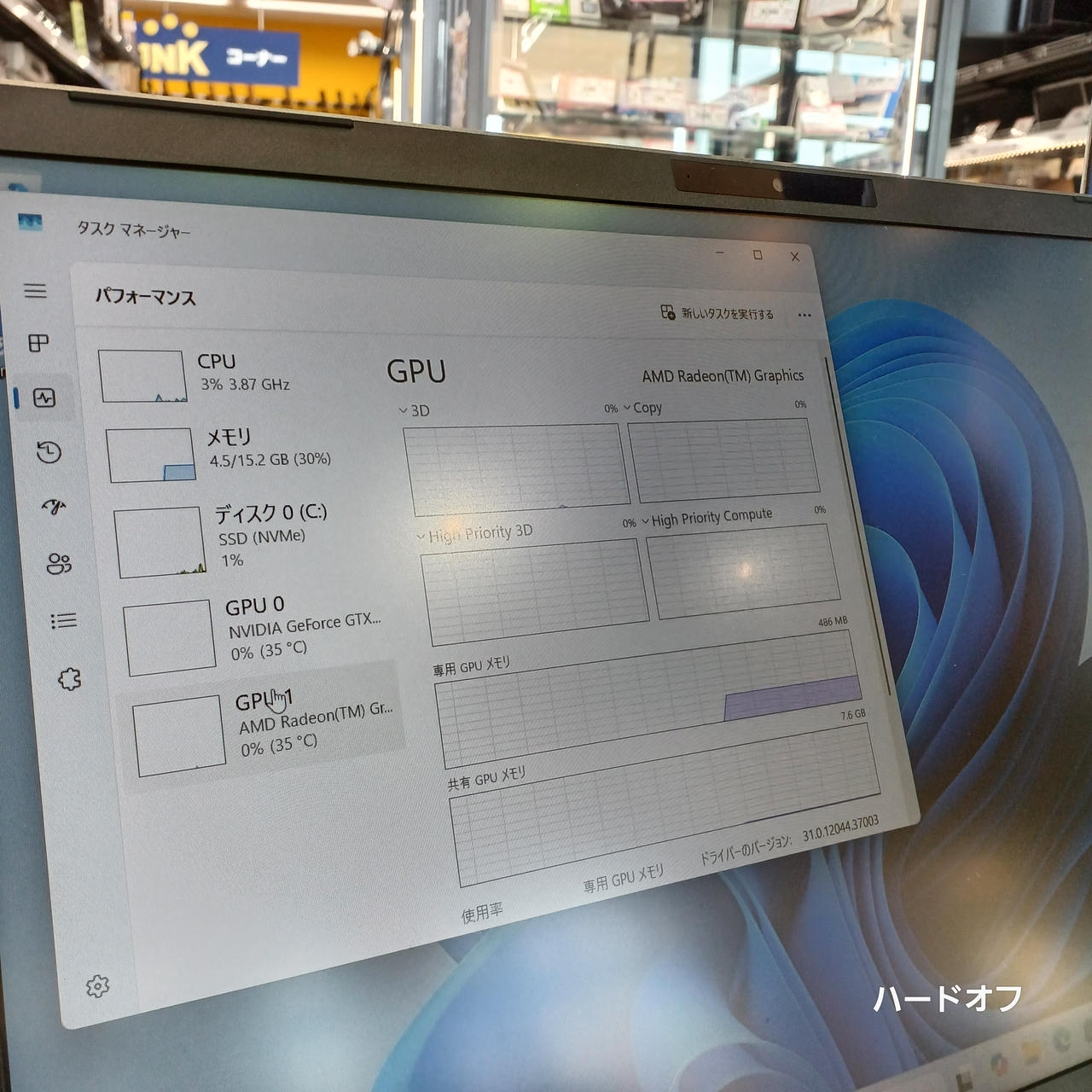Click the Task Manager app icon
Image resolution: width=1092 pixels, height=1092 pixels.
pos(30,222)
